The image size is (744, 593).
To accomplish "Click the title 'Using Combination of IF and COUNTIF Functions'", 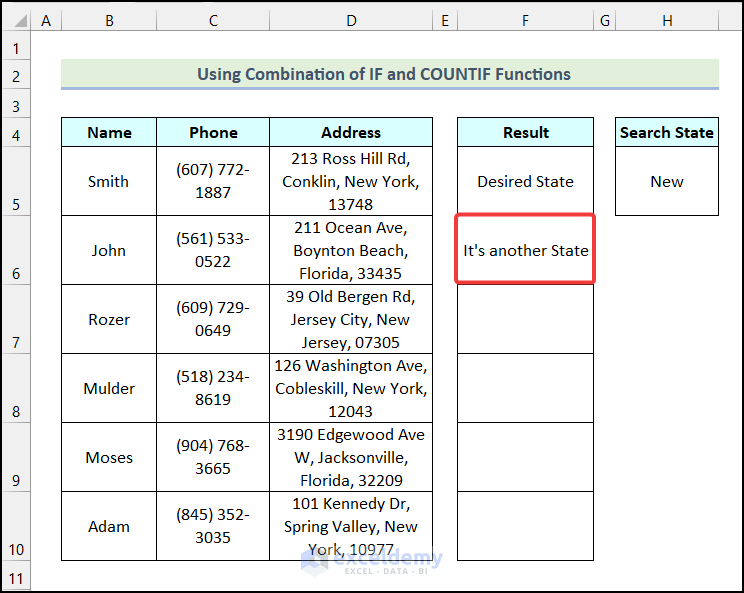I will pyautogui.click(x=384, y=74).
